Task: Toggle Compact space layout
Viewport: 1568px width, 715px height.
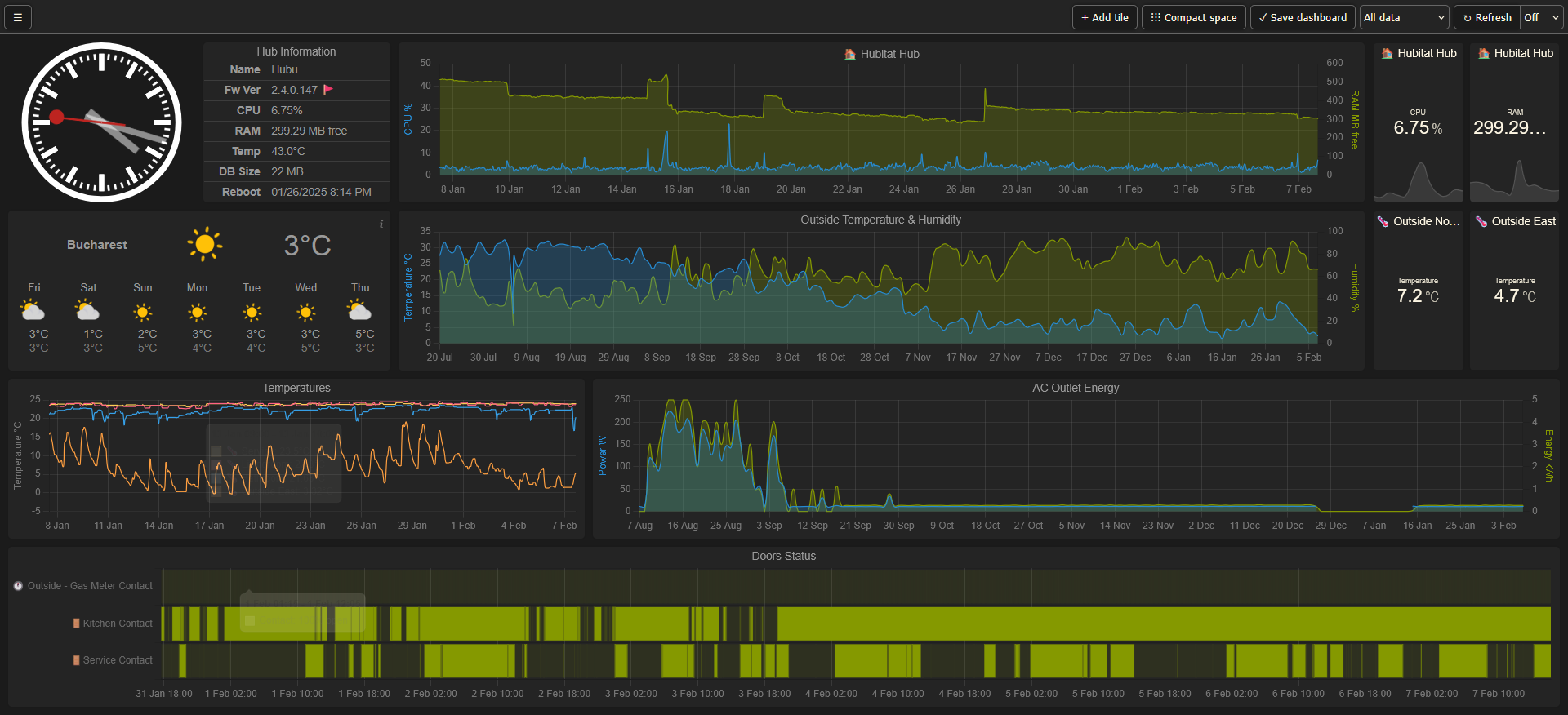Action: [1193, 17]
